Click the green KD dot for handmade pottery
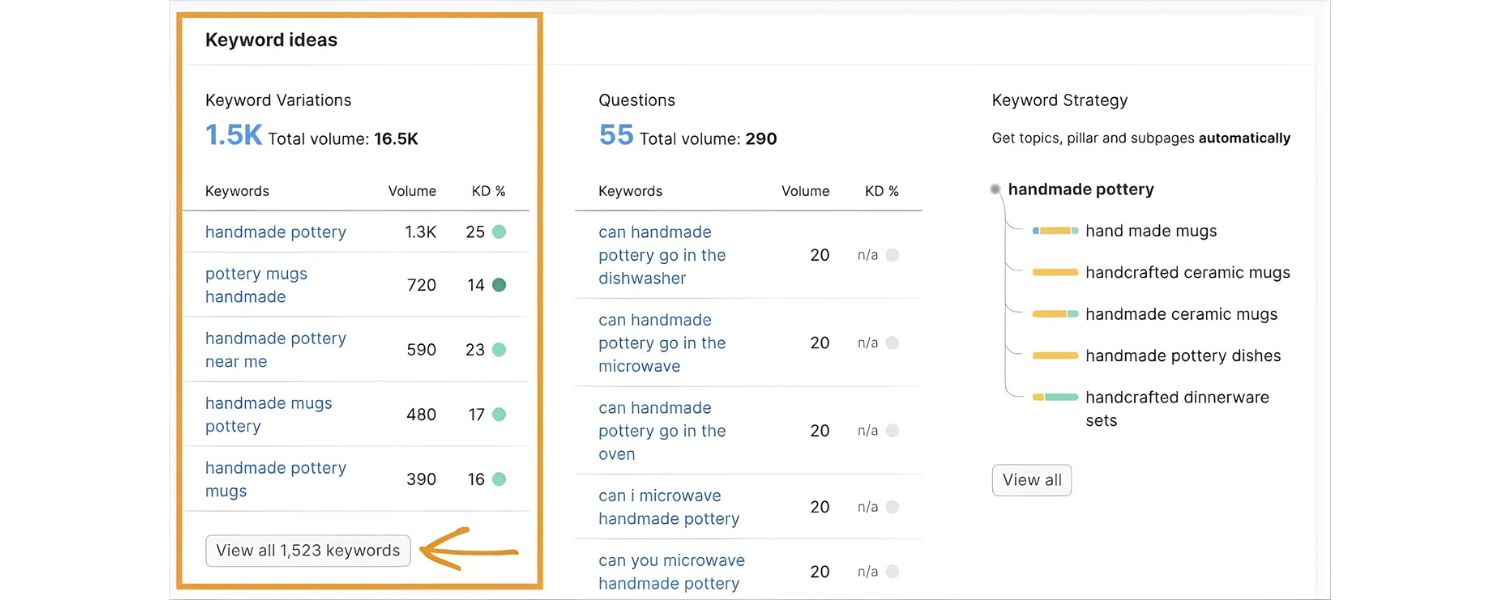Image resolution: width=1500 pixels, height=600 pixels. pos(499,232)
